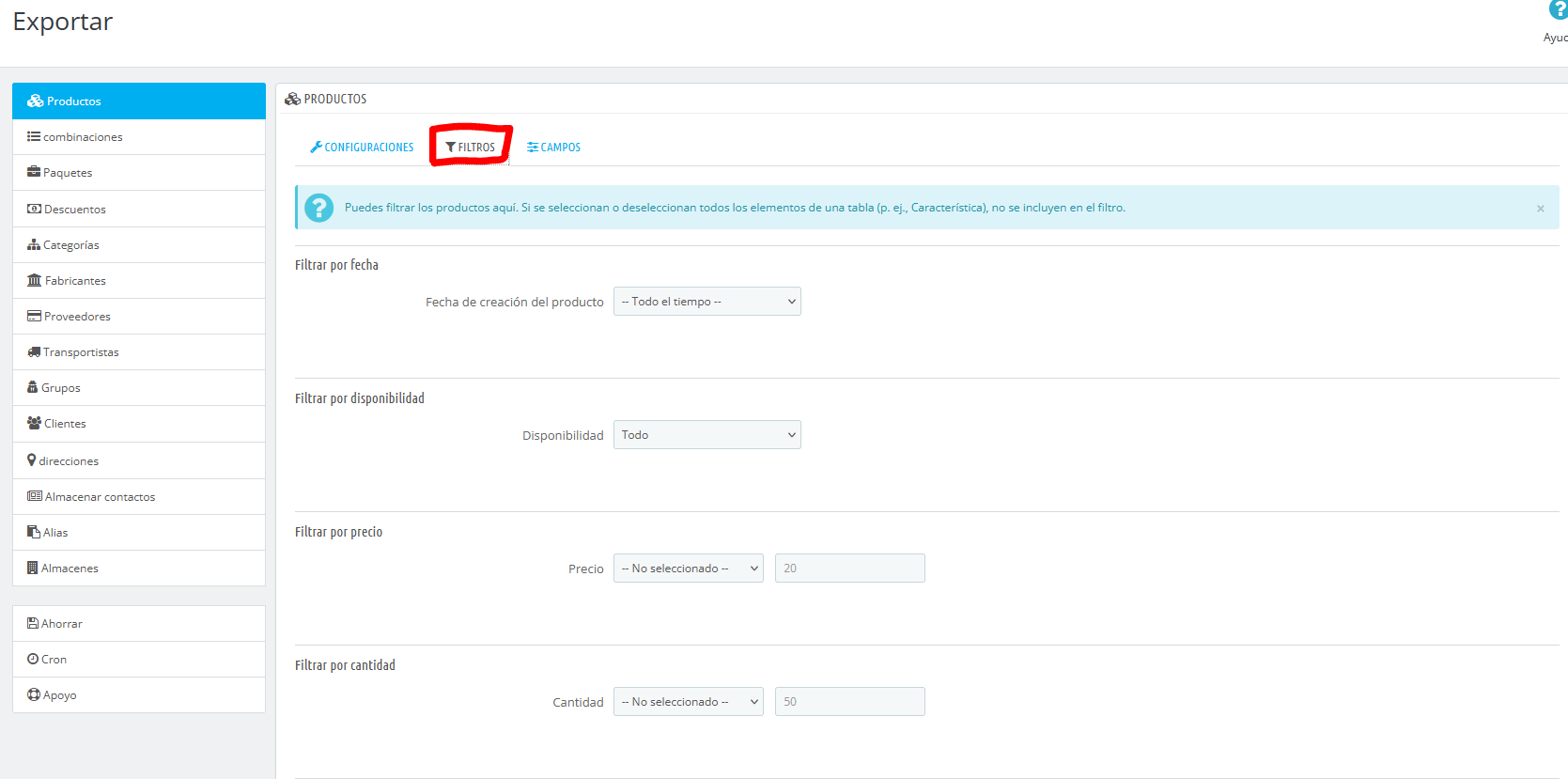Switch to the Configuraciones tab

(x=362, y=148)
